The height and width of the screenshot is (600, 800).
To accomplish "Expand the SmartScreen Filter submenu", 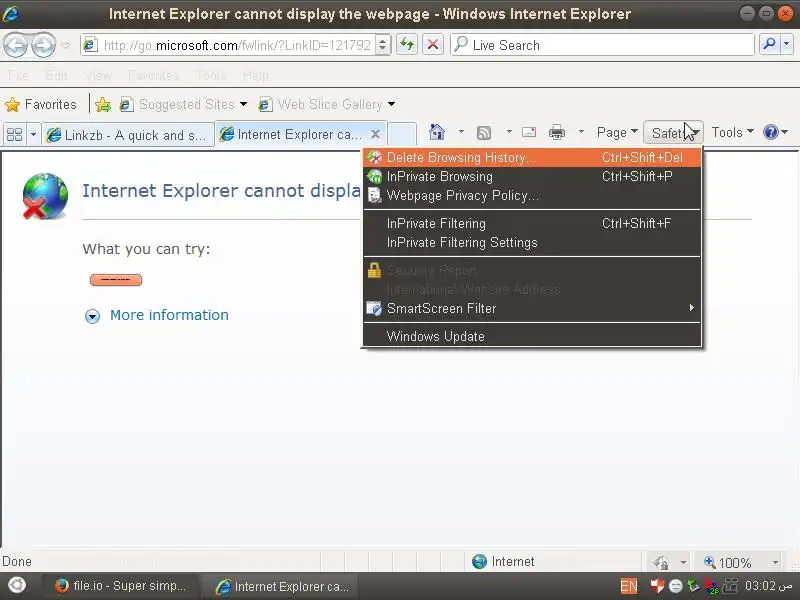I will click(x=532, y=308).
